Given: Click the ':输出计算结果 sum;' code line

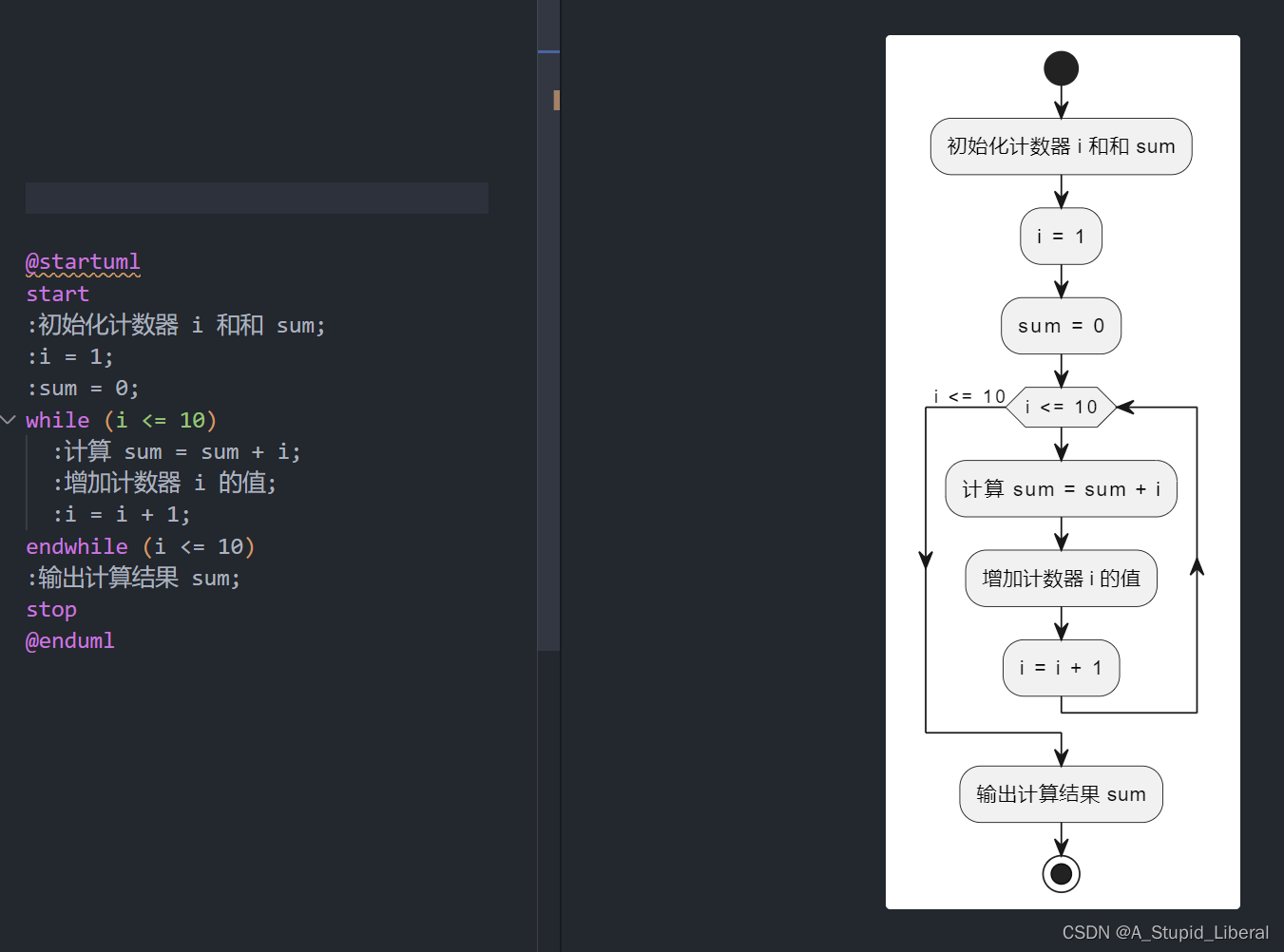Looking at the screenshot, I should [134, 578].
